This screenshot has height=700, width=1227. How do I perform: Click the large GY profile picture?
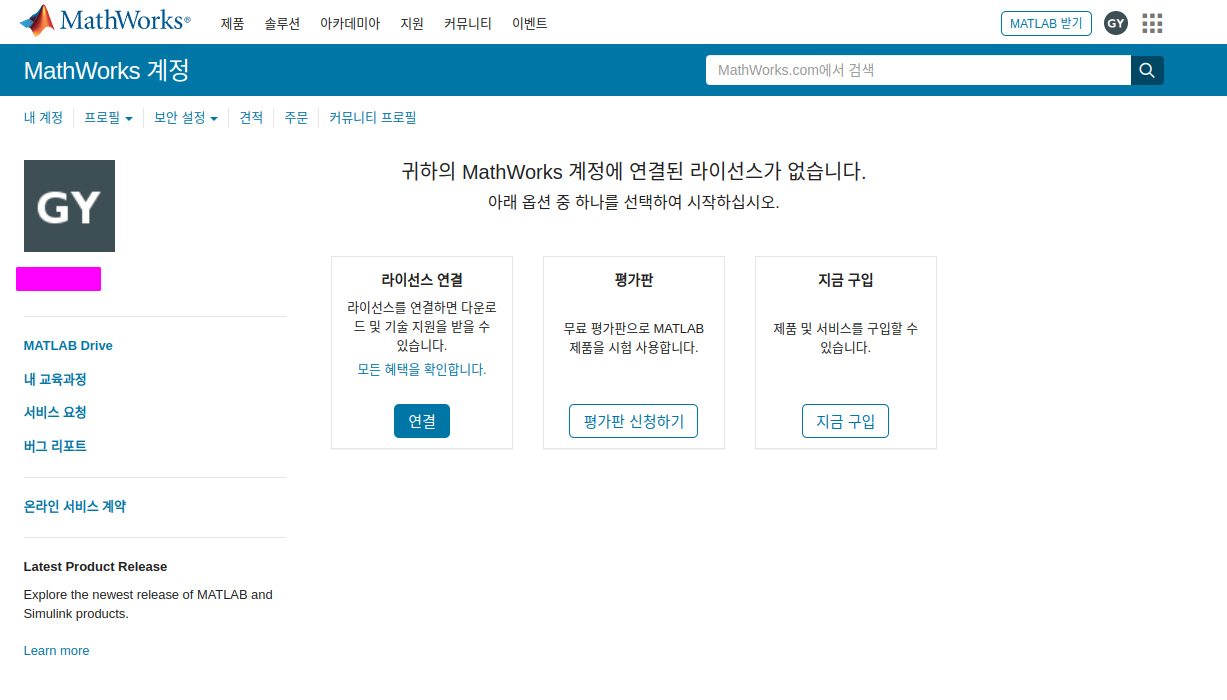click(x=69, y=206)
